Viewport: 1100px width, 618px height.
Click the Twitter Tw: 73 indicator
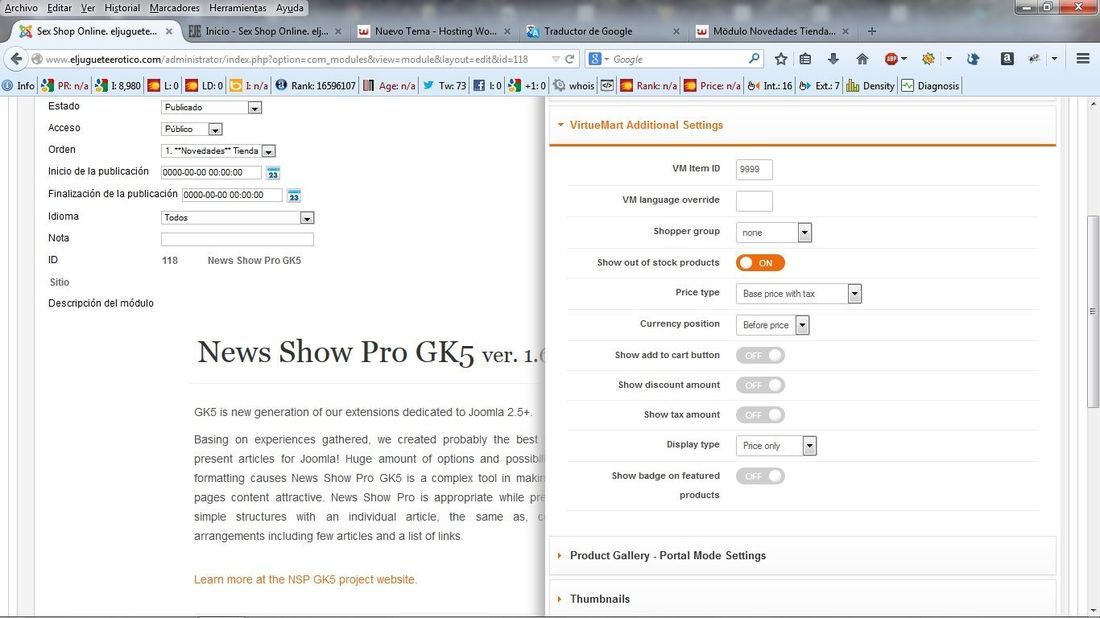445,86
